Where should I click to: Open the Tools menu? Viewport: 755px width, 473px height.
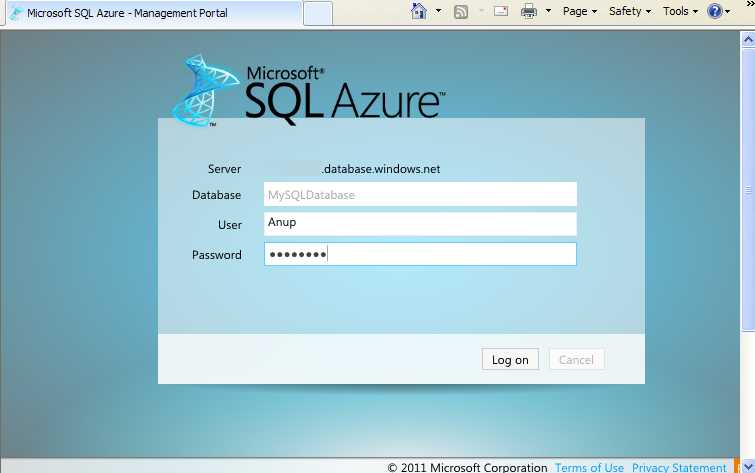[680, 11]
